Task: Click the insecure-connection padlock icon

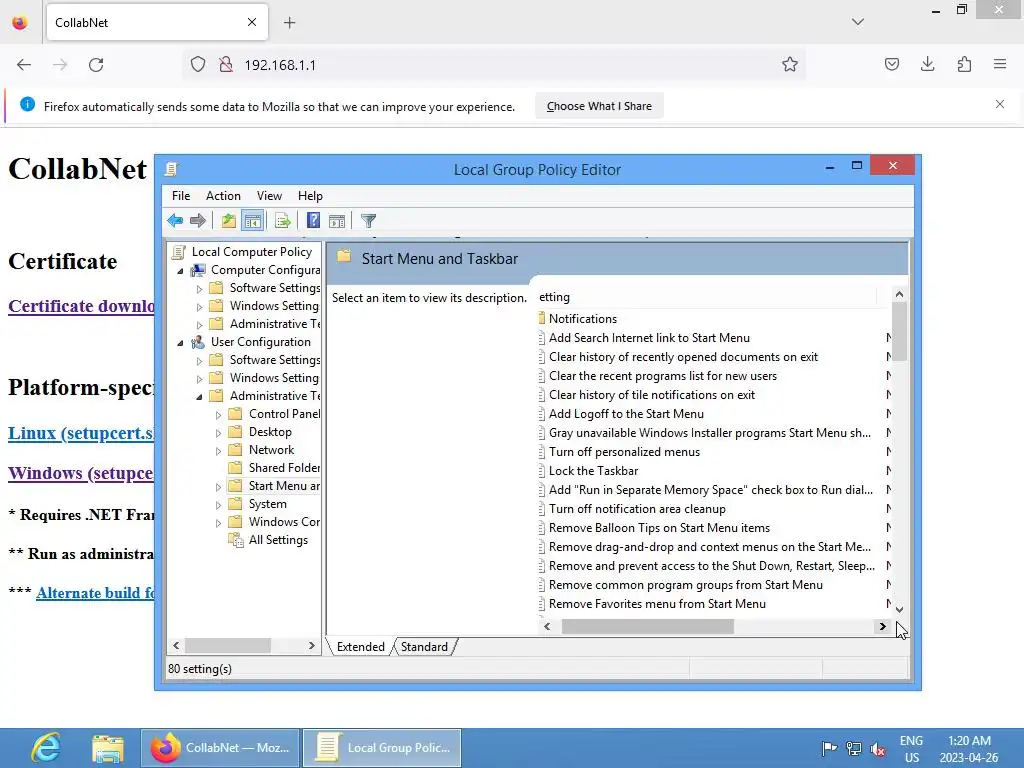Action: coord(226,65)
